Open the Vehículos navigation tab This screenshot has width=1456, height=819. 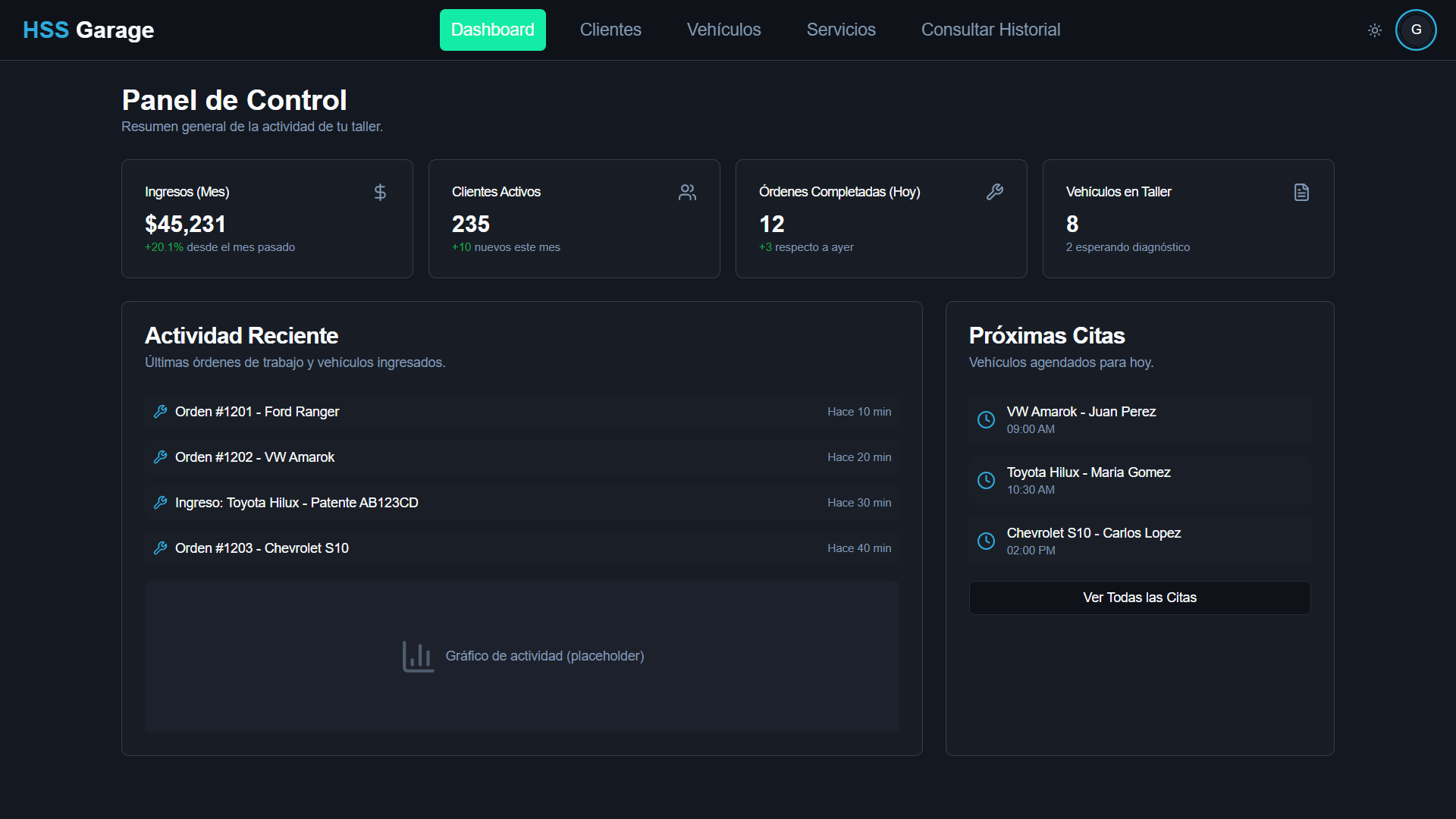pyautogui.click(x=723, y=30)
